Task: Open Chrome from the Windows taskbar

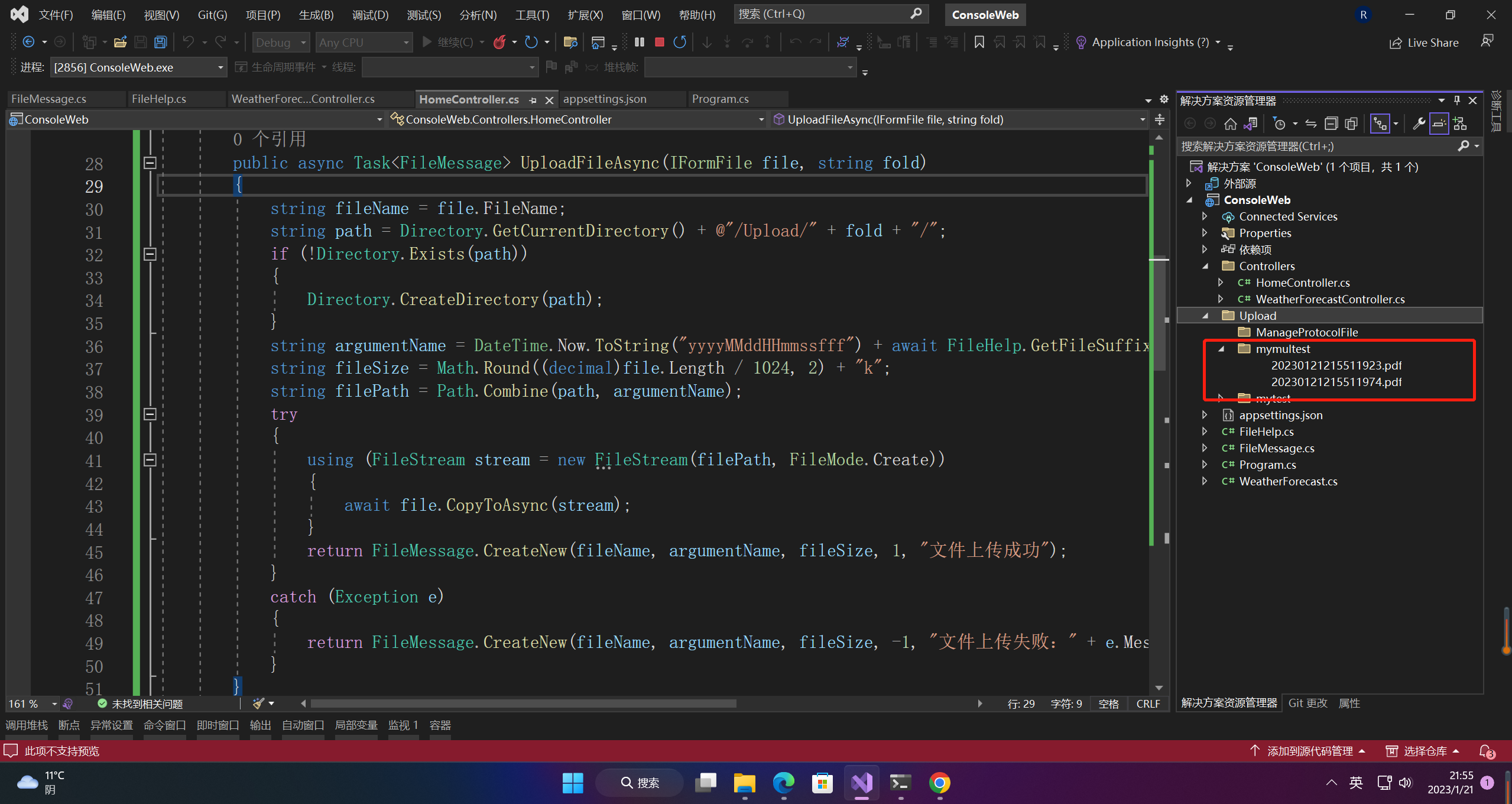Action: 939,783
